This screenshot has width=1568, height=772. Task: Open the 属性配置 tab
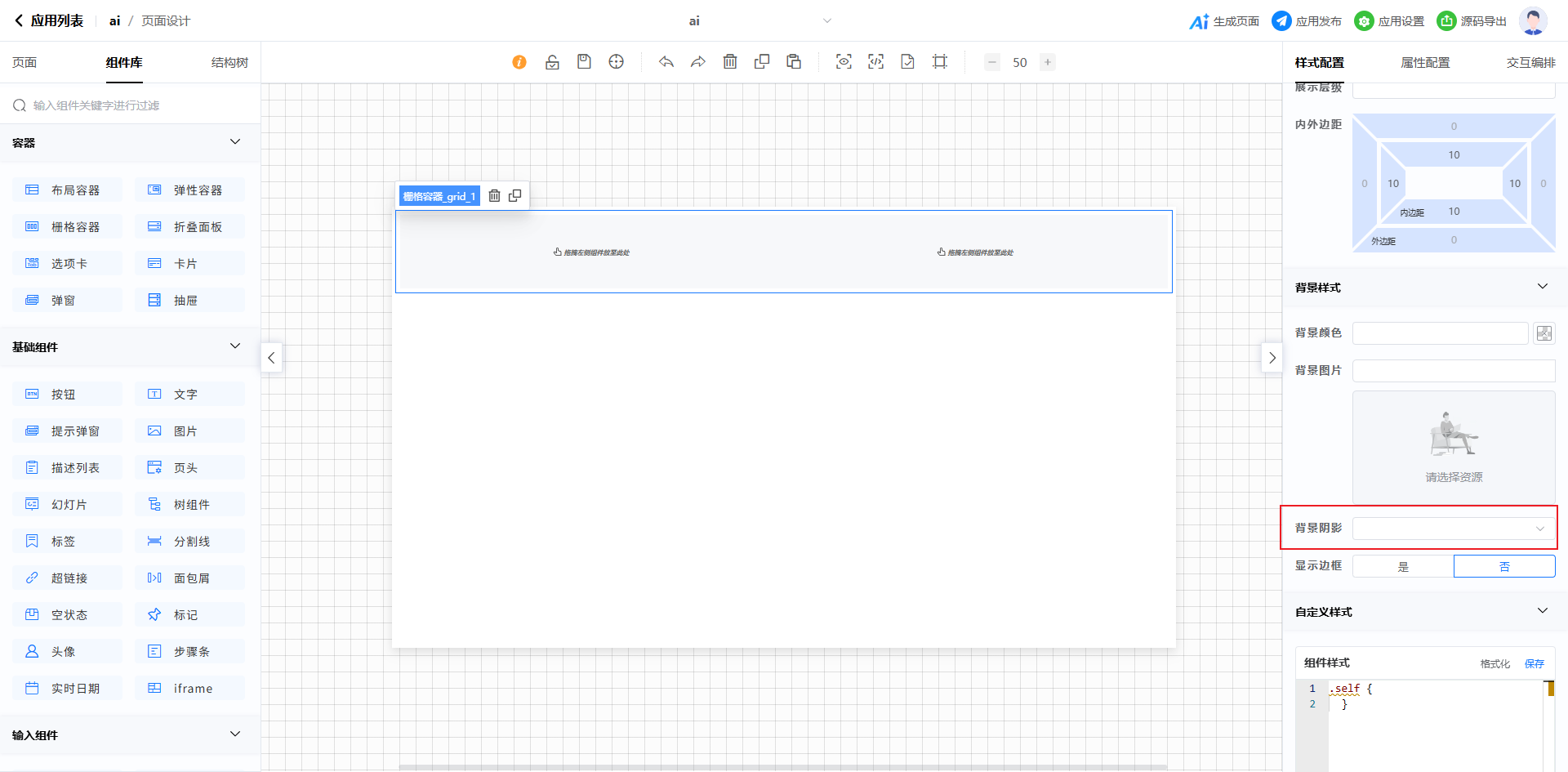pyautogui.click(x=1425, y=63)
